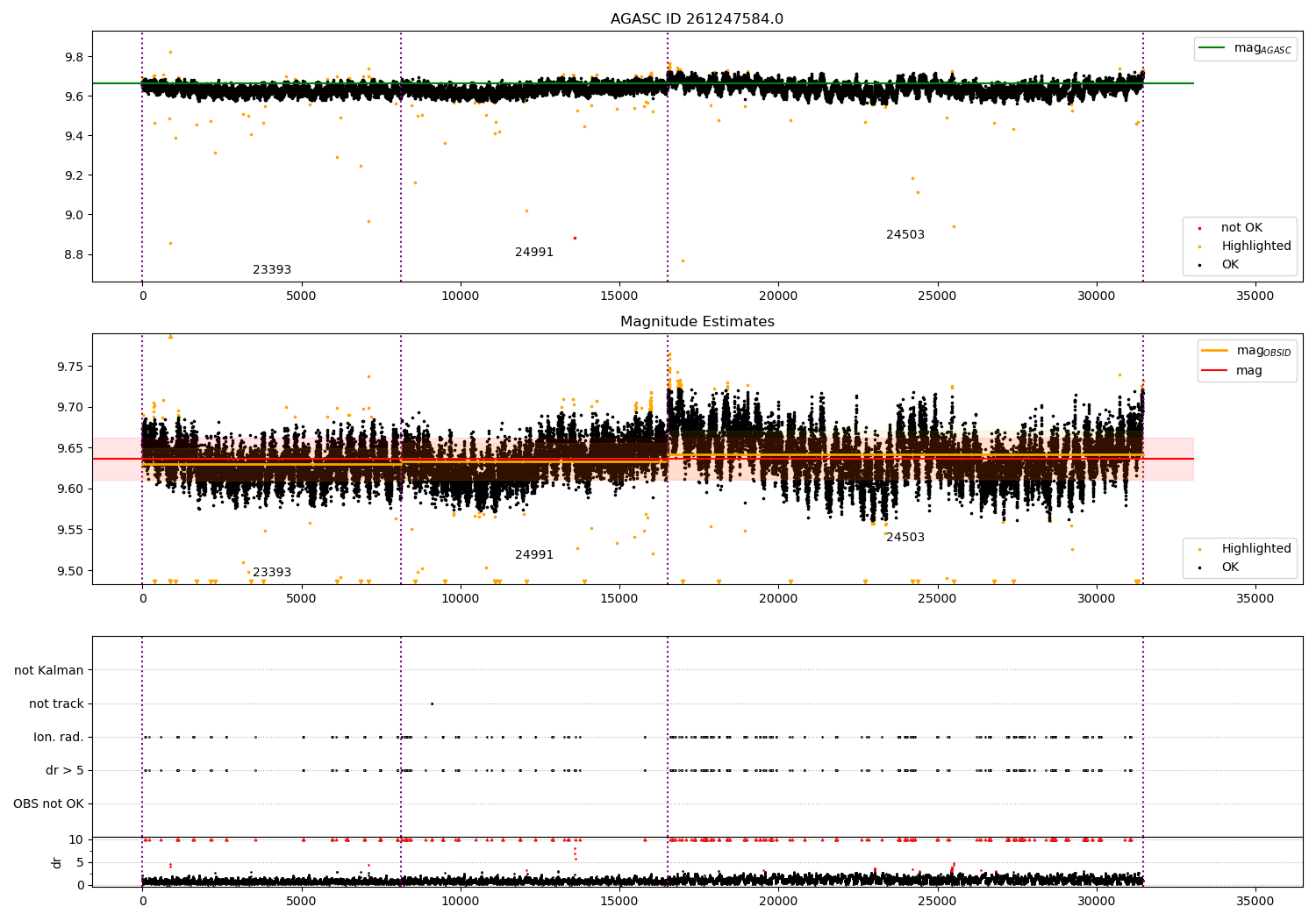The height and width of the screenshot is (921, 1316).
Task: Click the 35000 x-axis tick of the bottom plot
Action: click(1255, 901)
